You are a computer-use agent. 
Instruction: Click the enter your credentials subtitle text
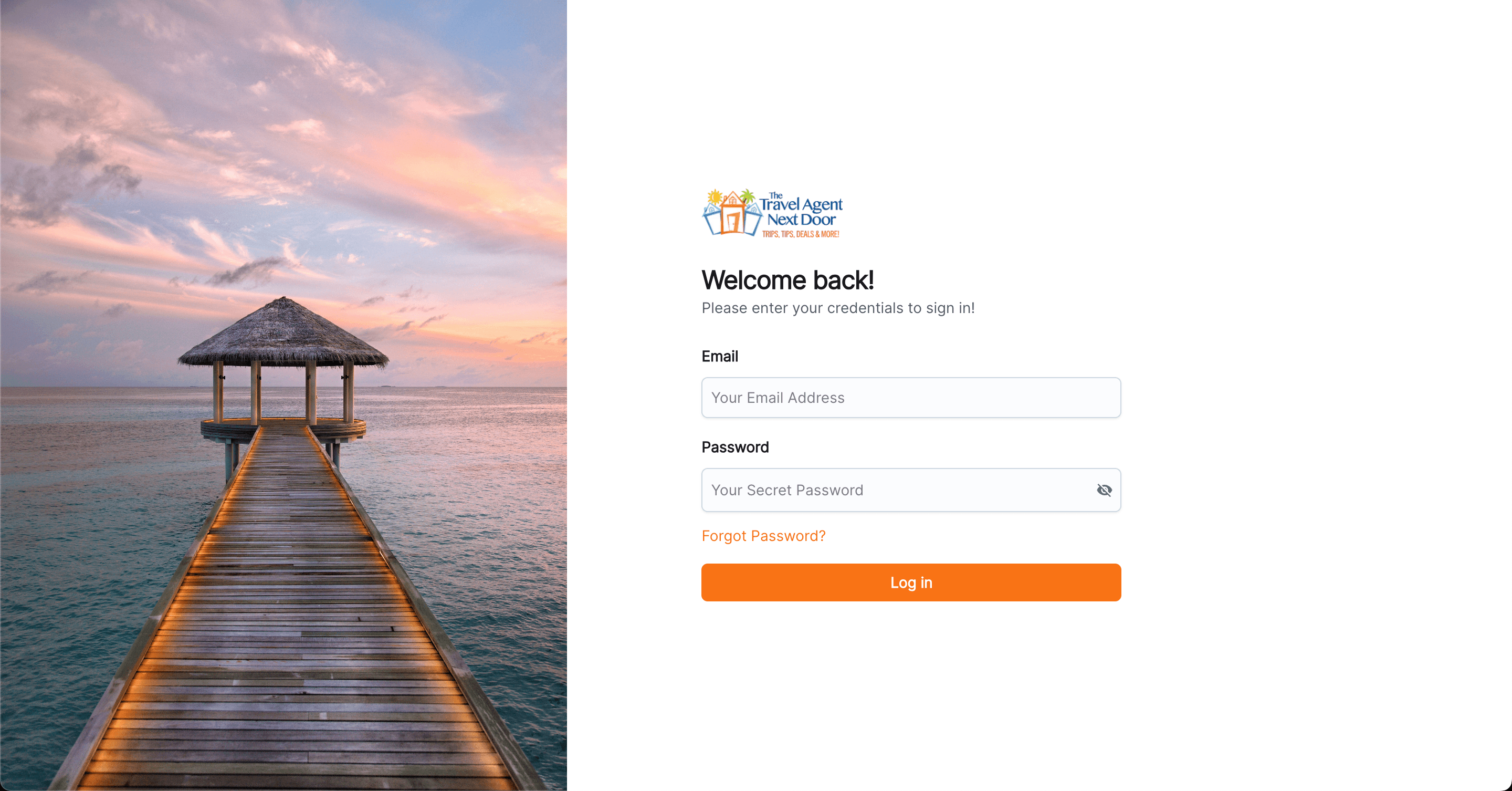coord(837,308)
